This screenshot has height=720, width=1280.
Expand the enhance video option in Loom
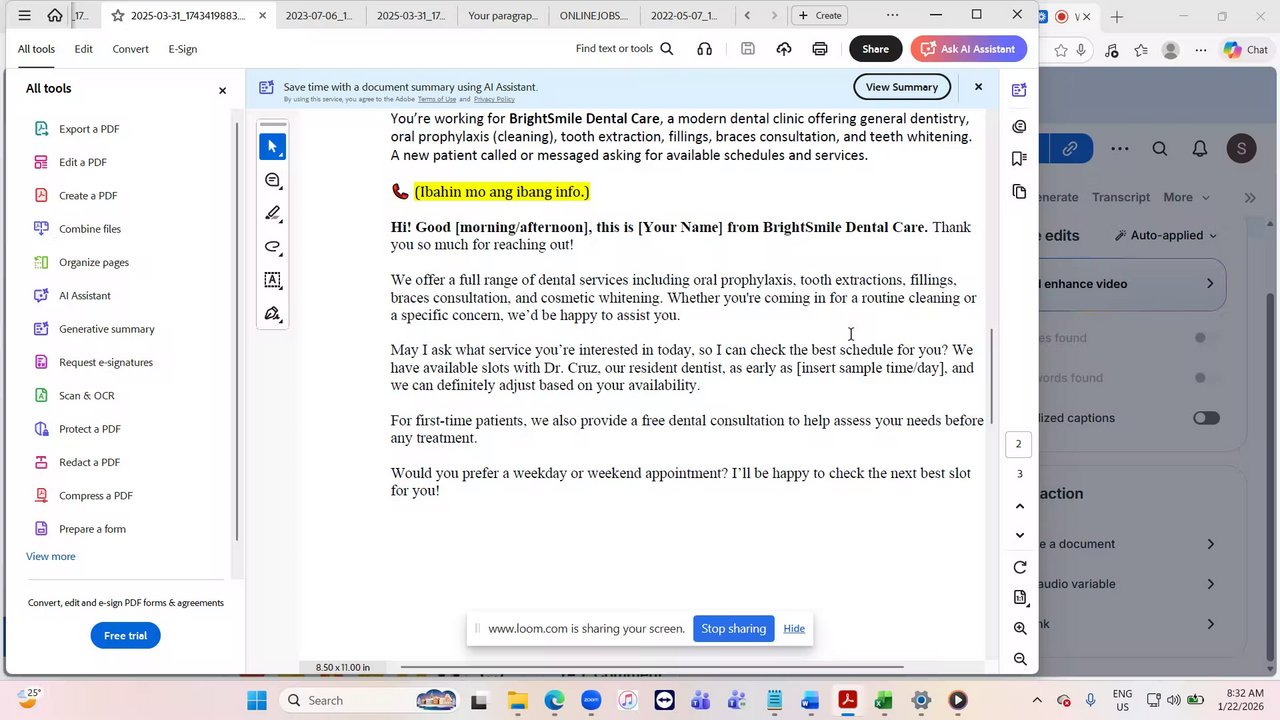(1210, 284)
